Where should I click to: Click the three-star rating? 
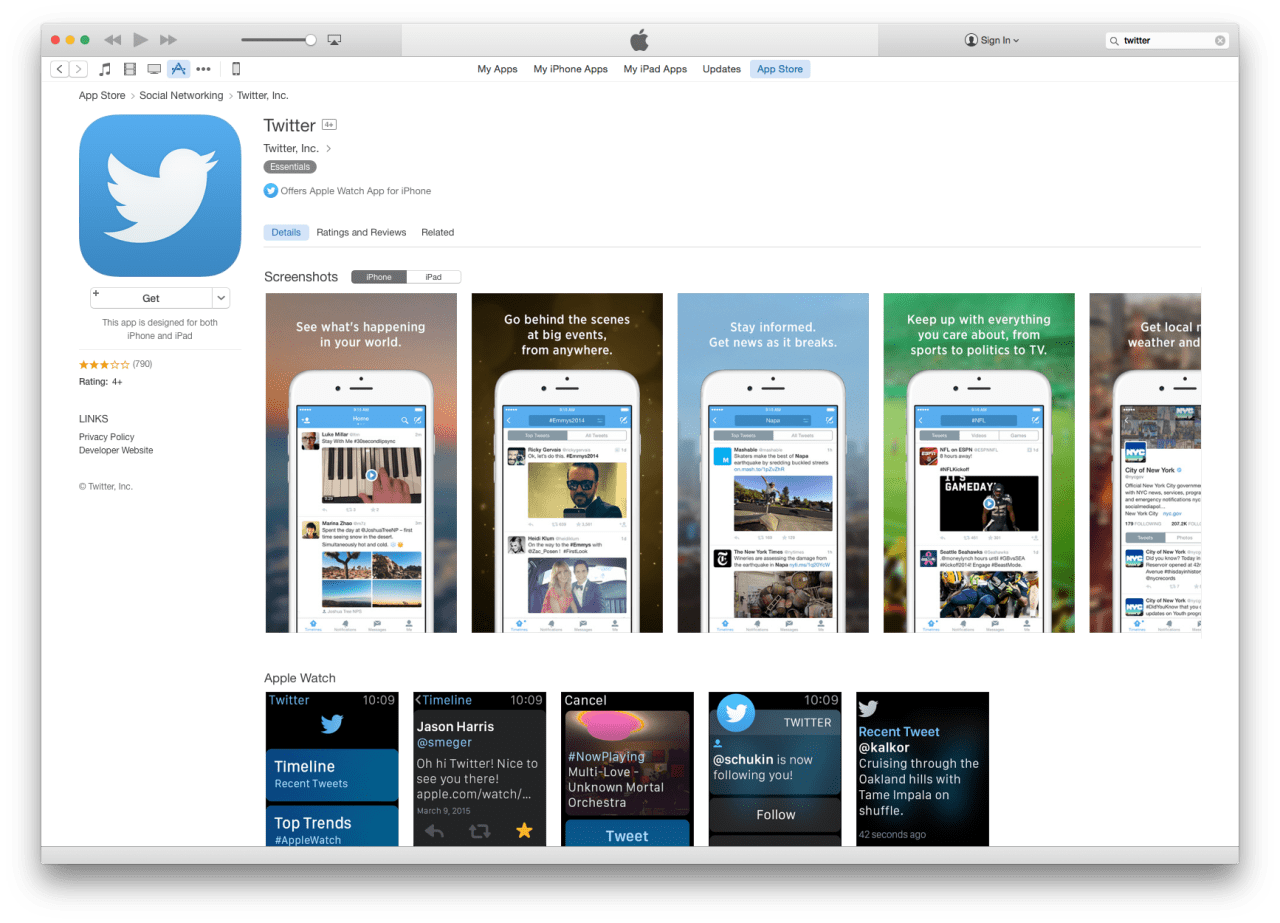[x=104, y=365]
